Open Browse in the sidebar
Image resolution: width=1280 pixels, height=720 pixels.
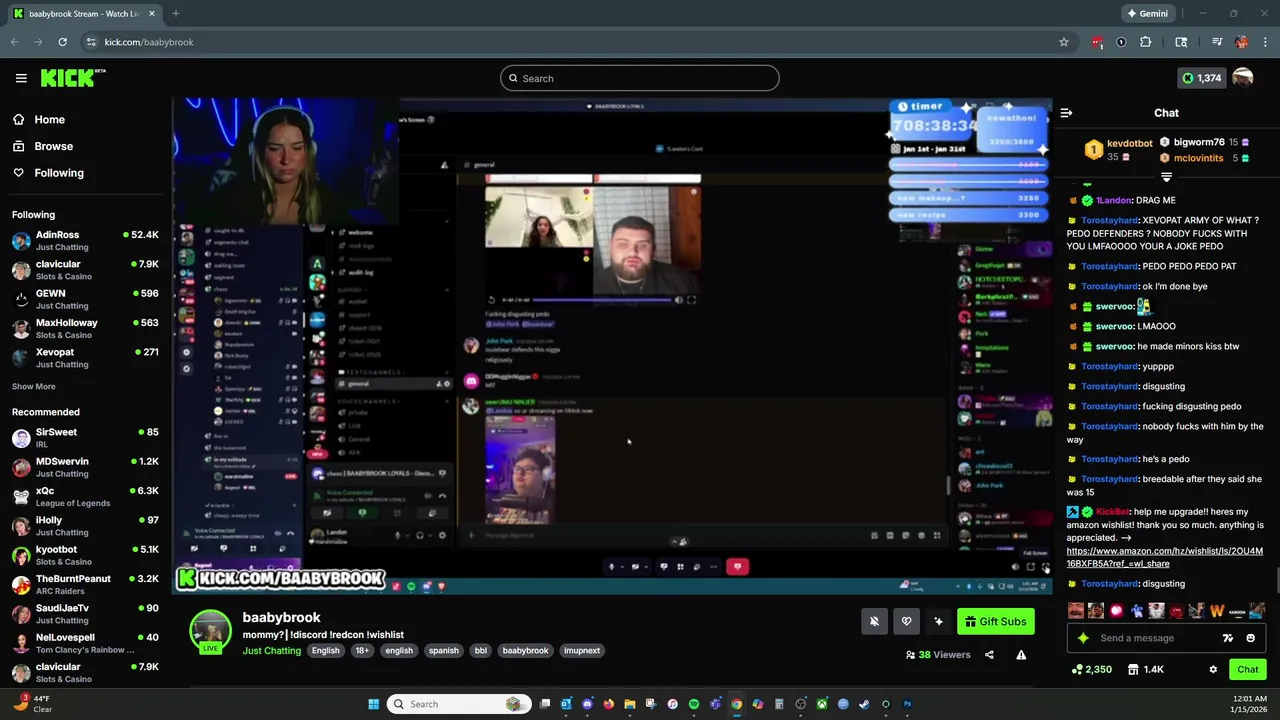pos(42,146)
